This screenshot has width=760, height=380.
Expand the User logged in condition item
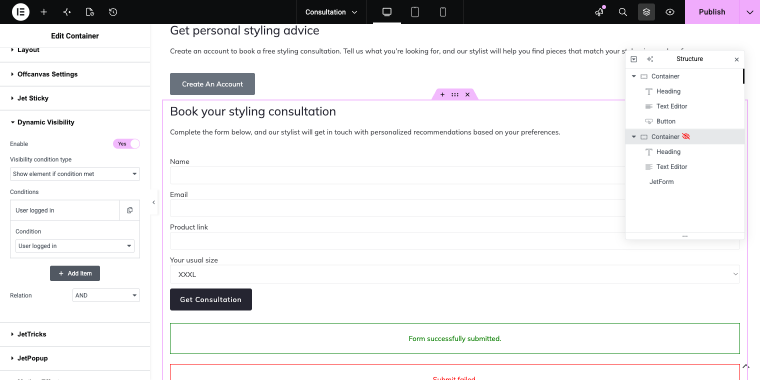[65, 210]
